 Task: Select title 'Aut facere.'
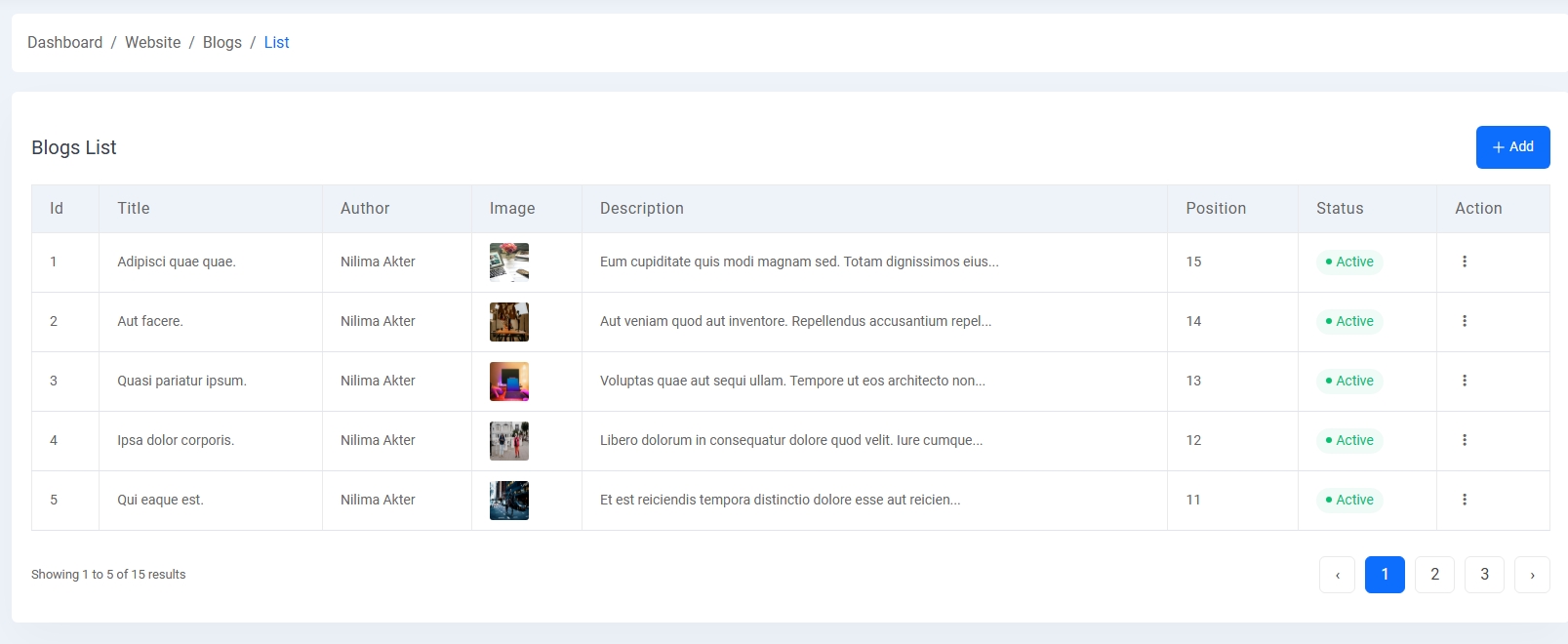(x=150, y=321)
